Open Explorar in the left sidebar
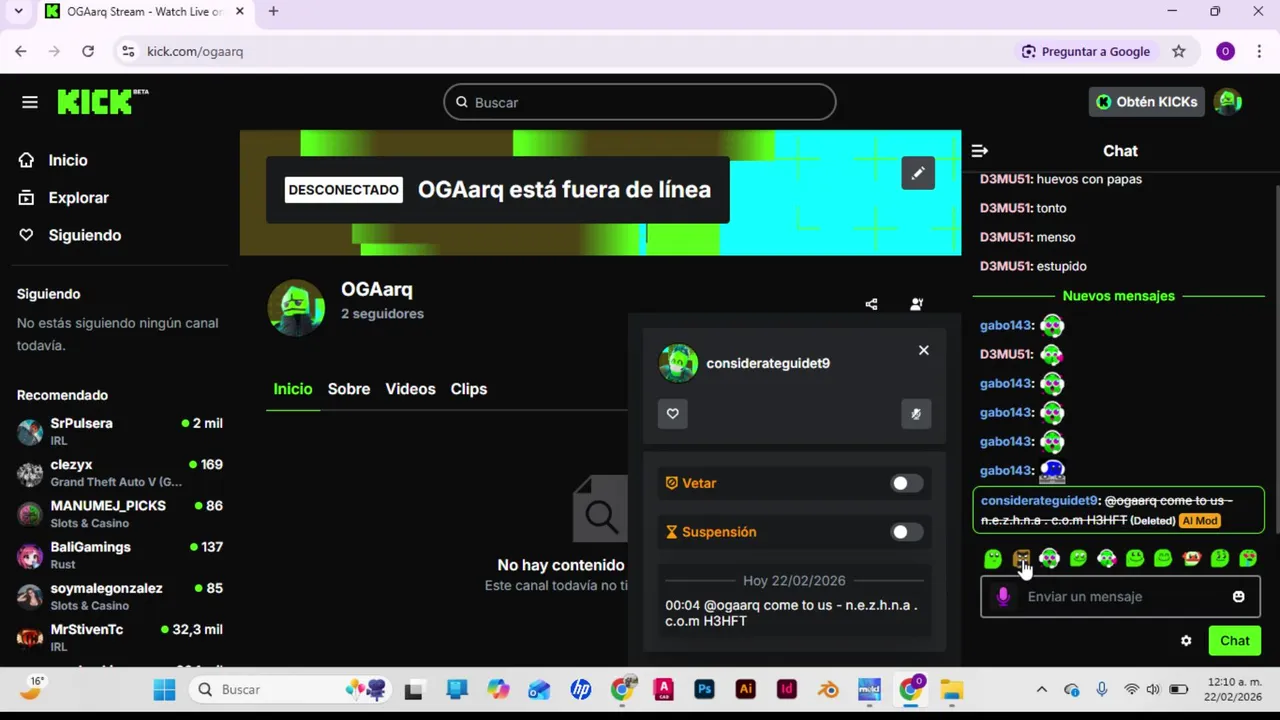 (64, 198)
